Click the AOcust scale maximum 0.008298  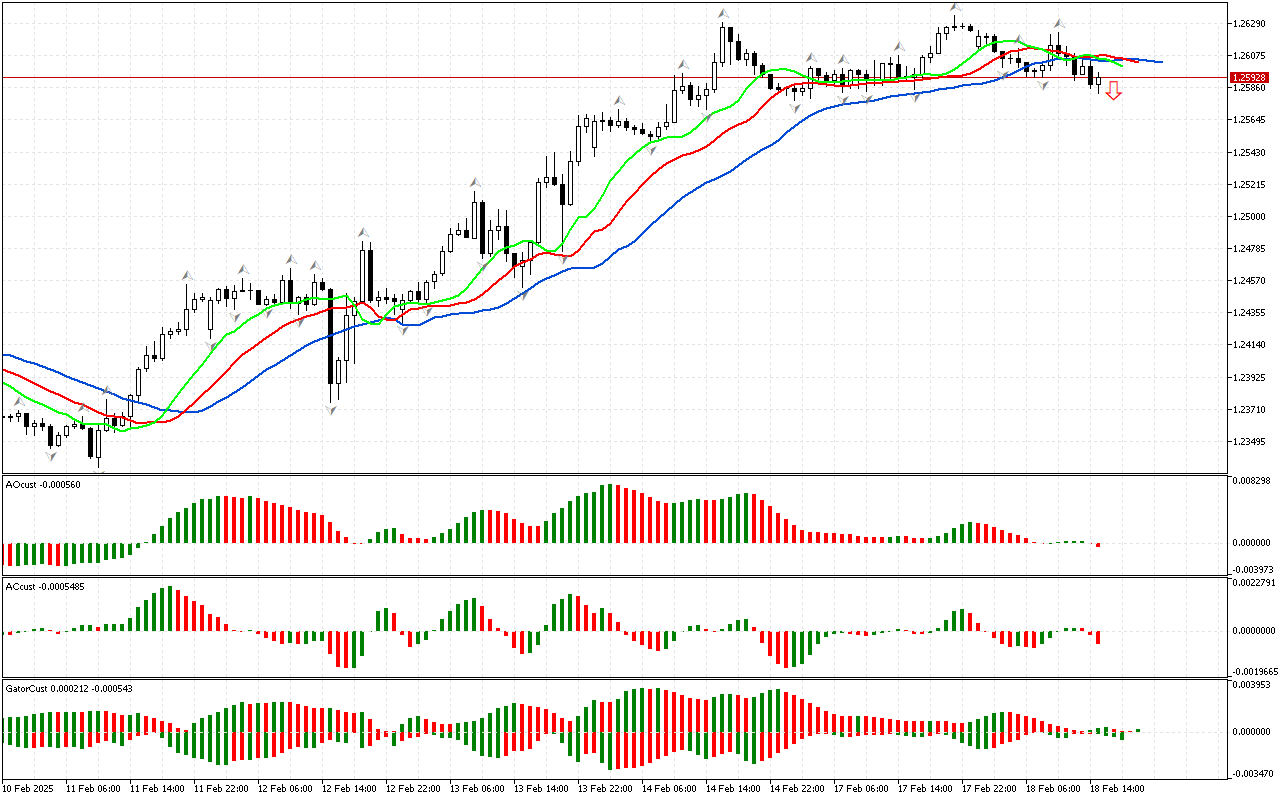pyautogui.click(x=1251, y=481)
